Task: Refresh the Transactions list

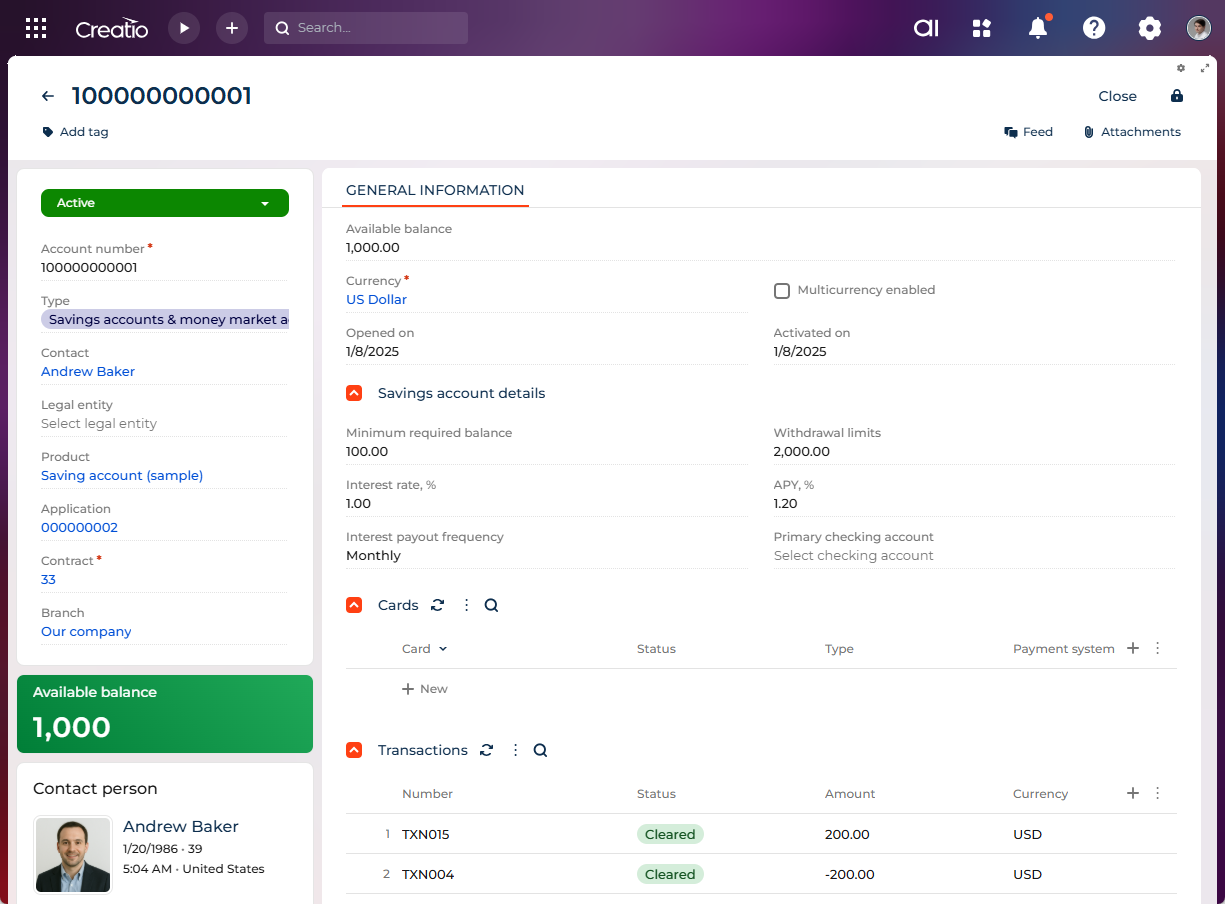Action: (487, 750)
